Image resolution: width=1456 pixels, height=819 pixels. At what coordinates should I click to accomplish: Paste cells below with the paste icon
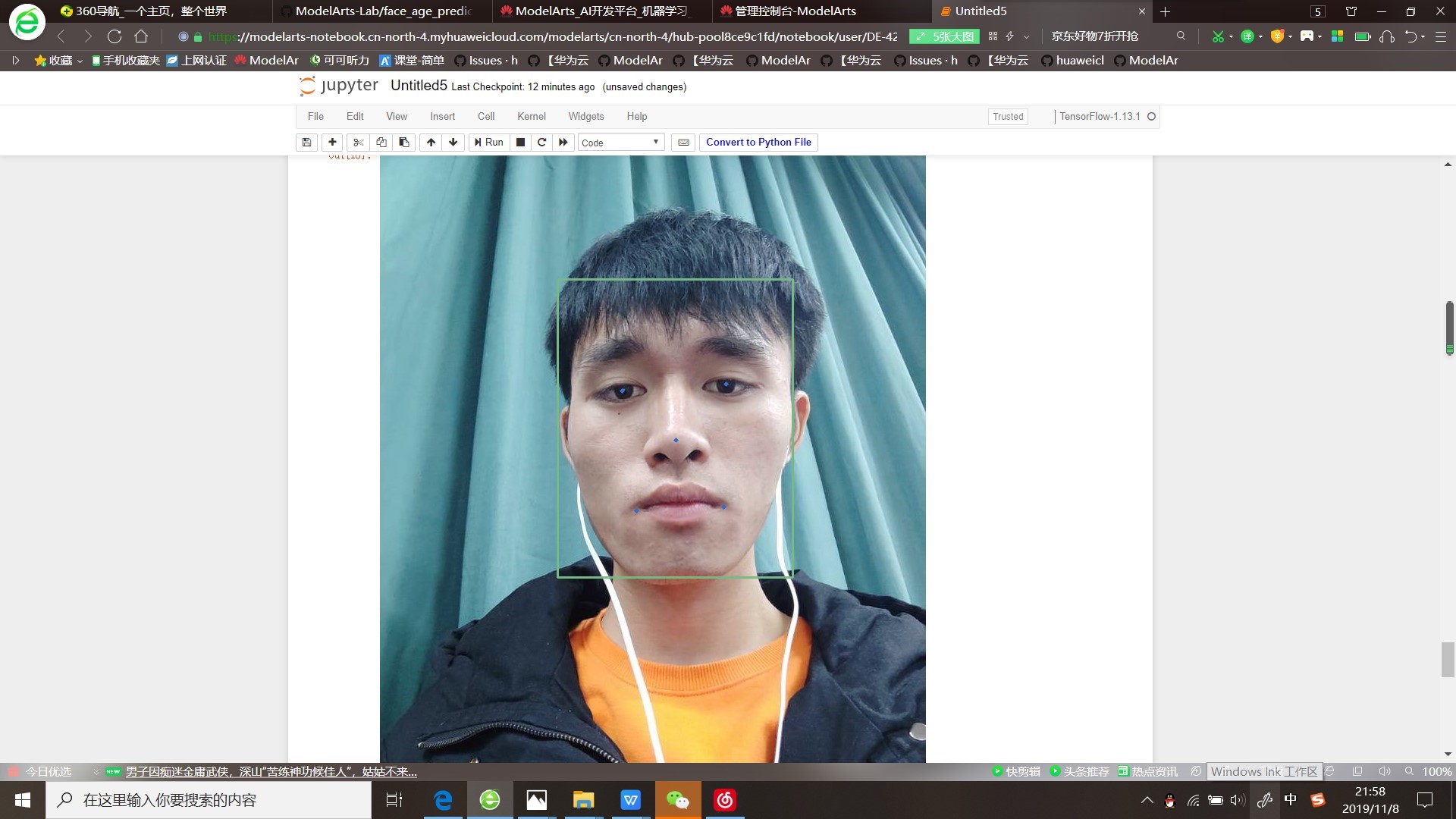coord(404,143)
